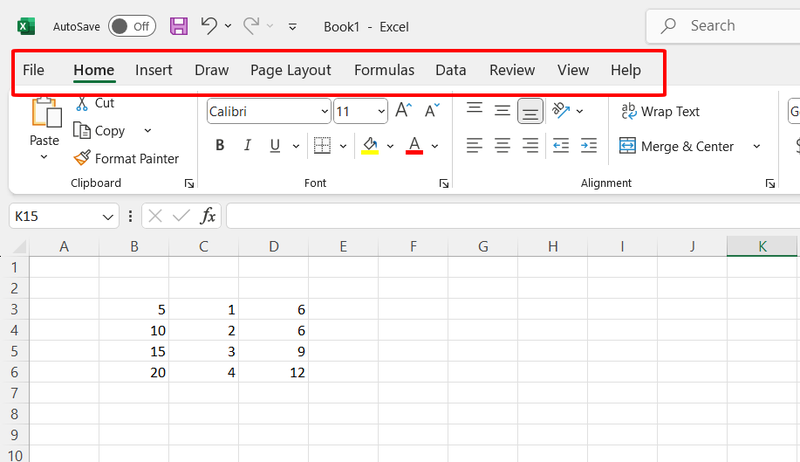This screenshot has height=462, width=800.
Task: Click inside the formula bar
Action: click(x=513, y=216)
